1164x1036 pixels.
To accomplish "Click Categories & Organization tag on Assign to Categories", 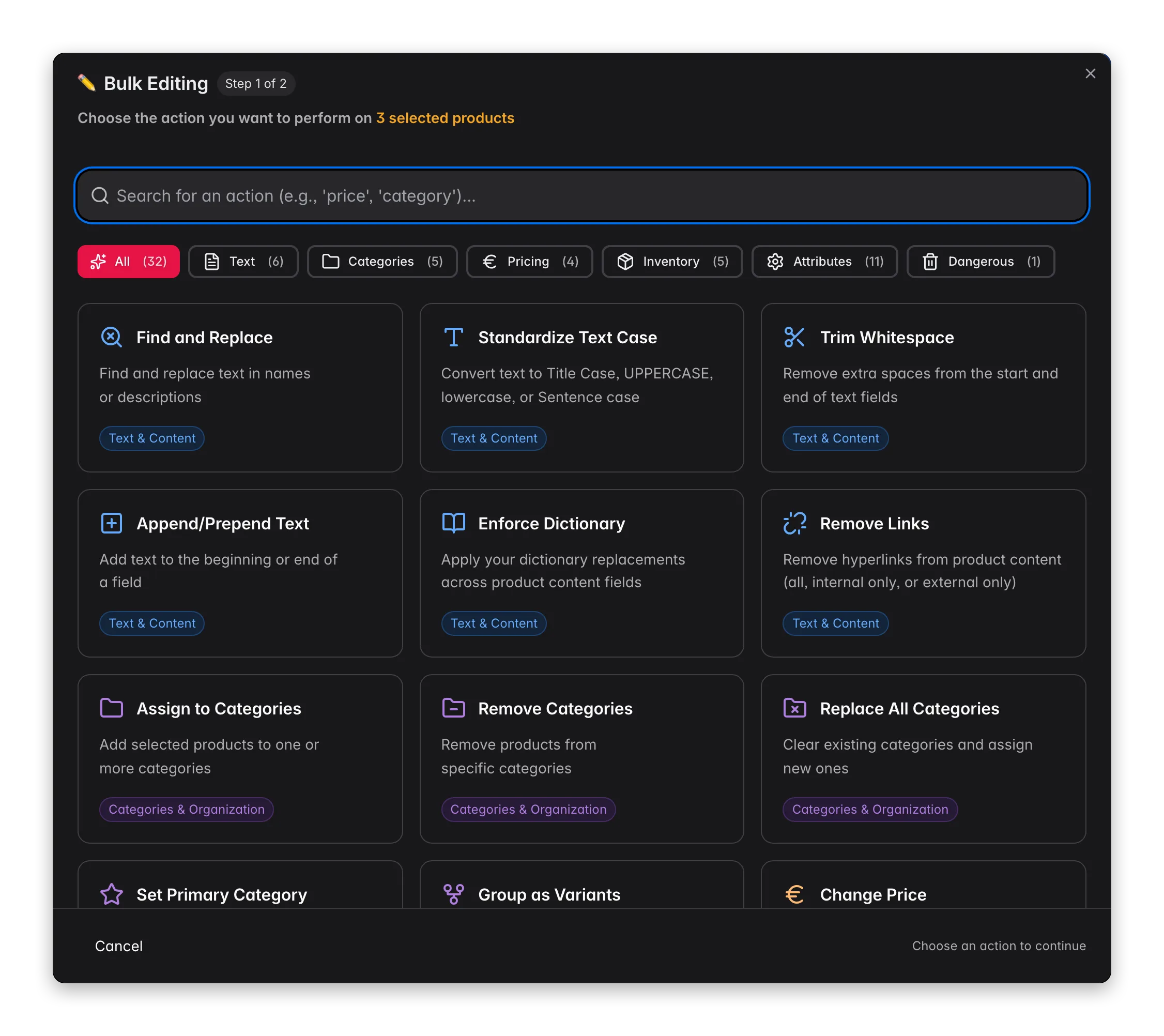I will pos(187,810).
